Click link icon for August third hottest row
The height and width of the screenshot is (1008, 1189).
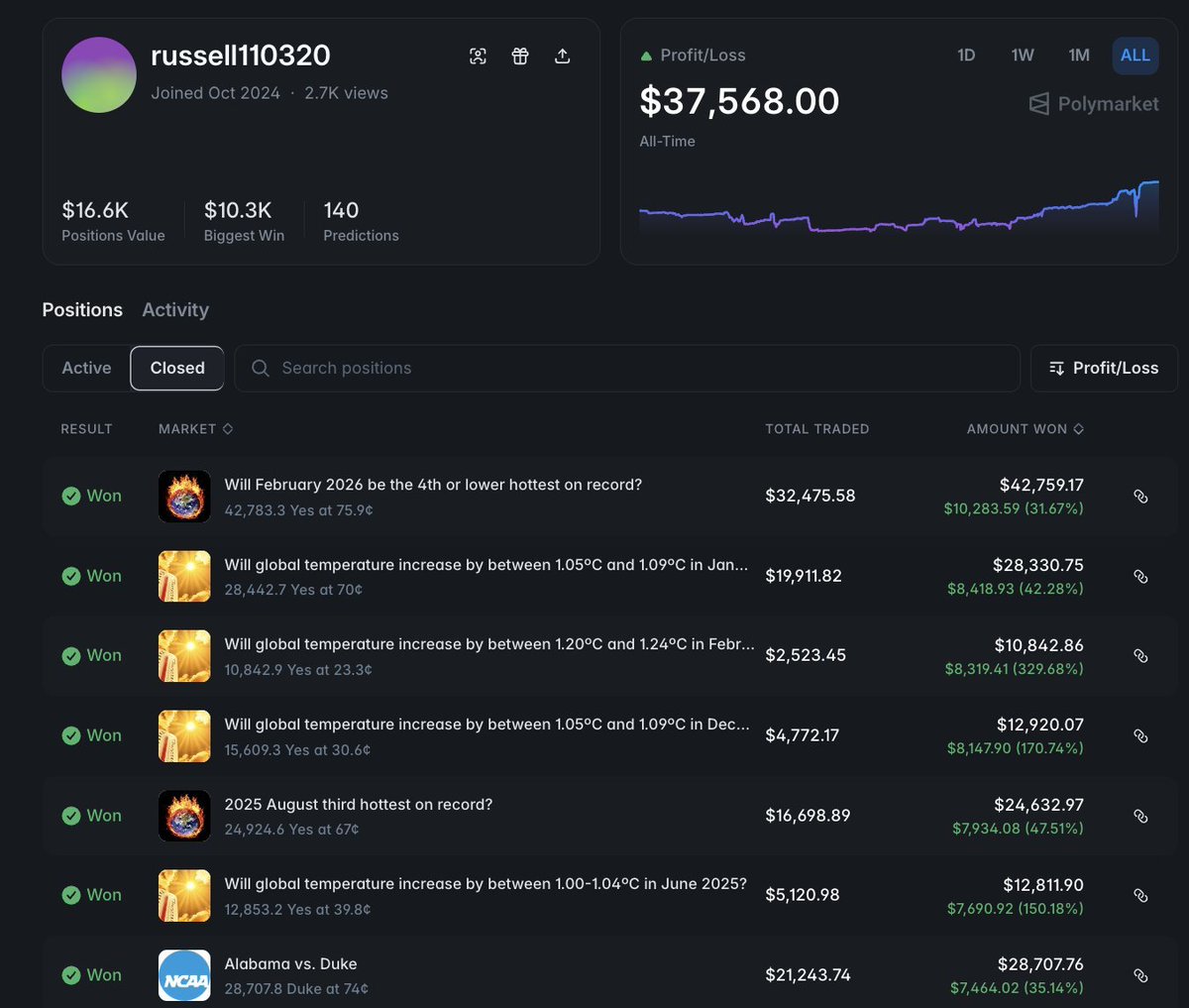pyautogui.click(x=1140, y=816)
